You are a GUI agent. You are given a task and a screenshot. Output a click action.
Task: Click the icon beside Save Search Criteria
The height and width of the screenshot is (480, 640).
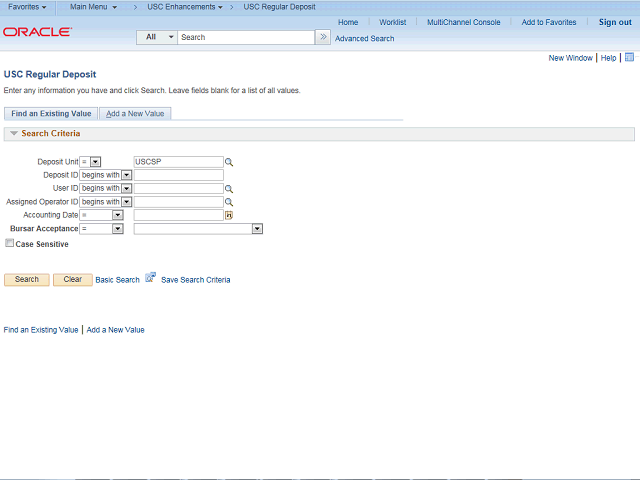[x=151, y=278]
